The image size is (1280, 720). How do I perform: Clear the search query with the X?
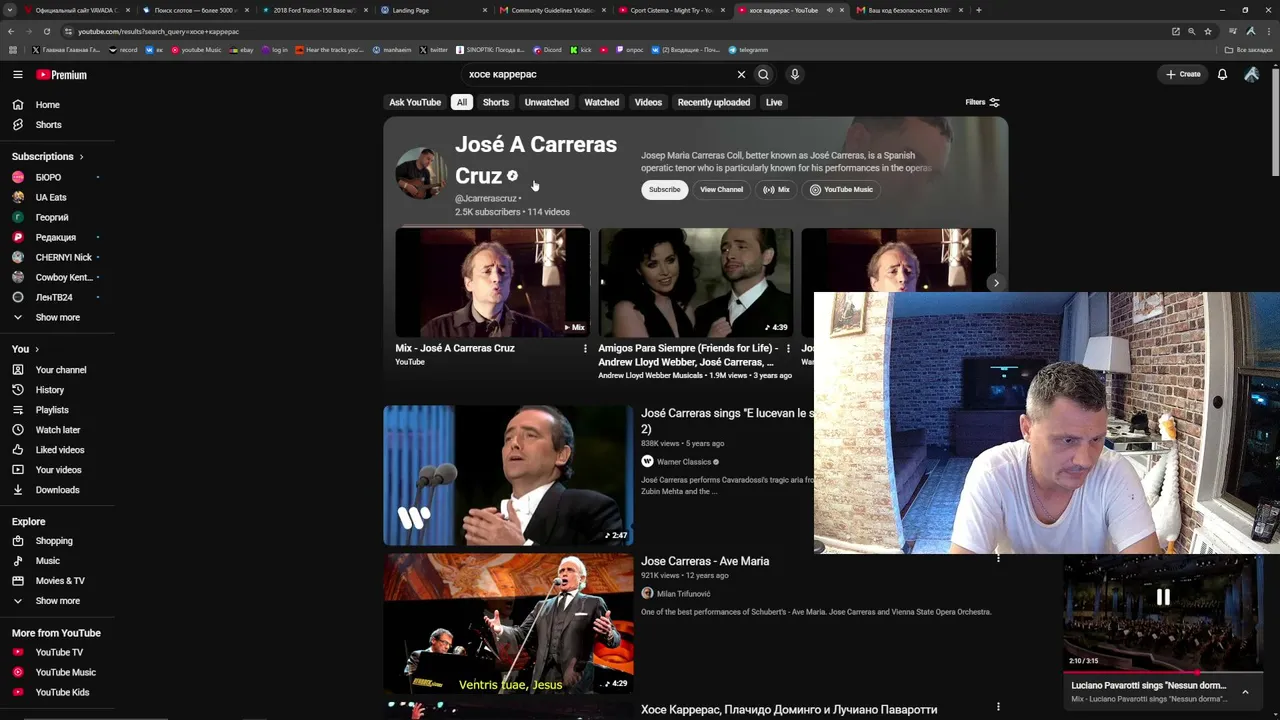click(741, 74)
